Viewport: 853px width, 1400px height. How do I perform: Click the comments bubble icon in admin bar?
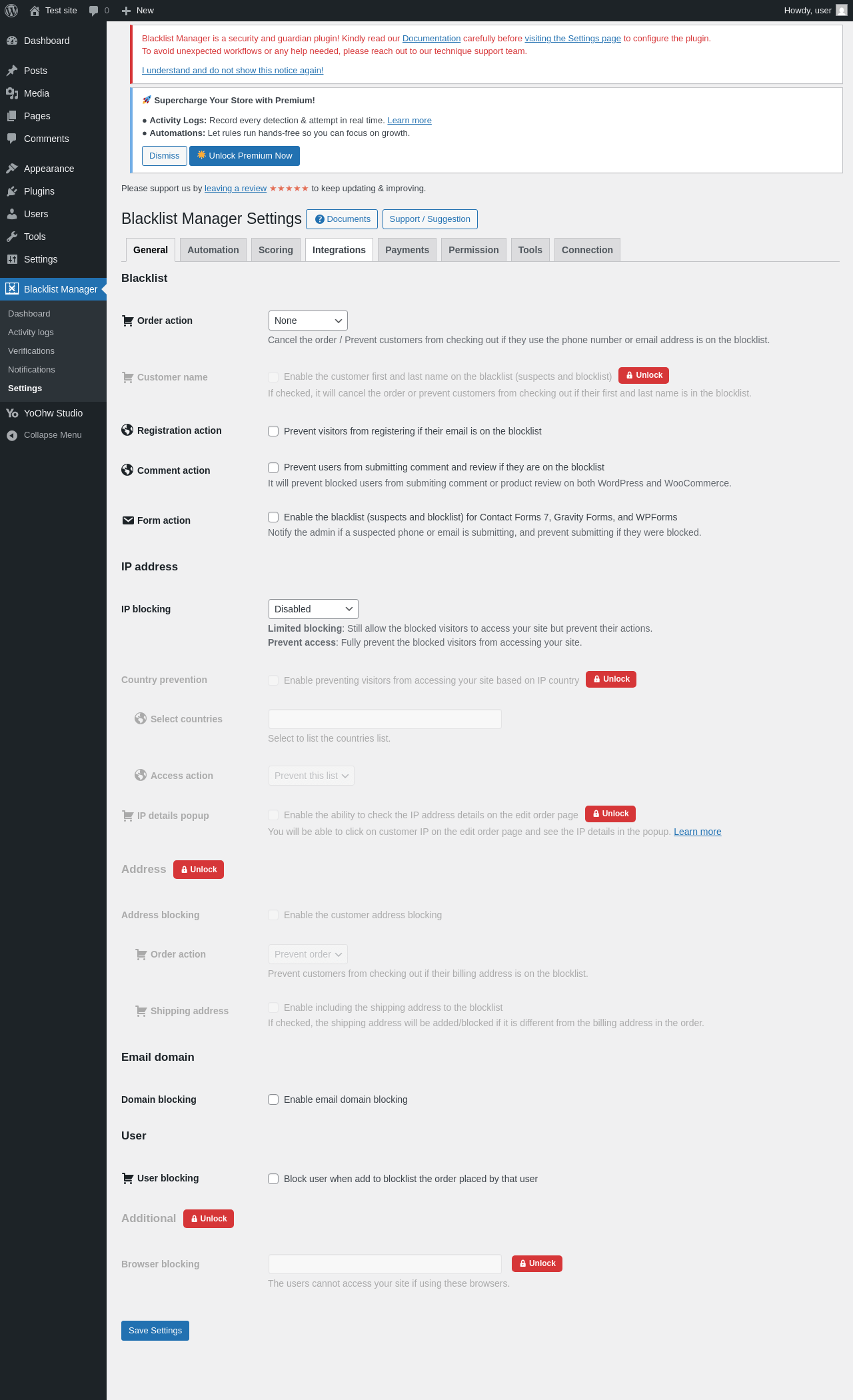click(94, 11)
